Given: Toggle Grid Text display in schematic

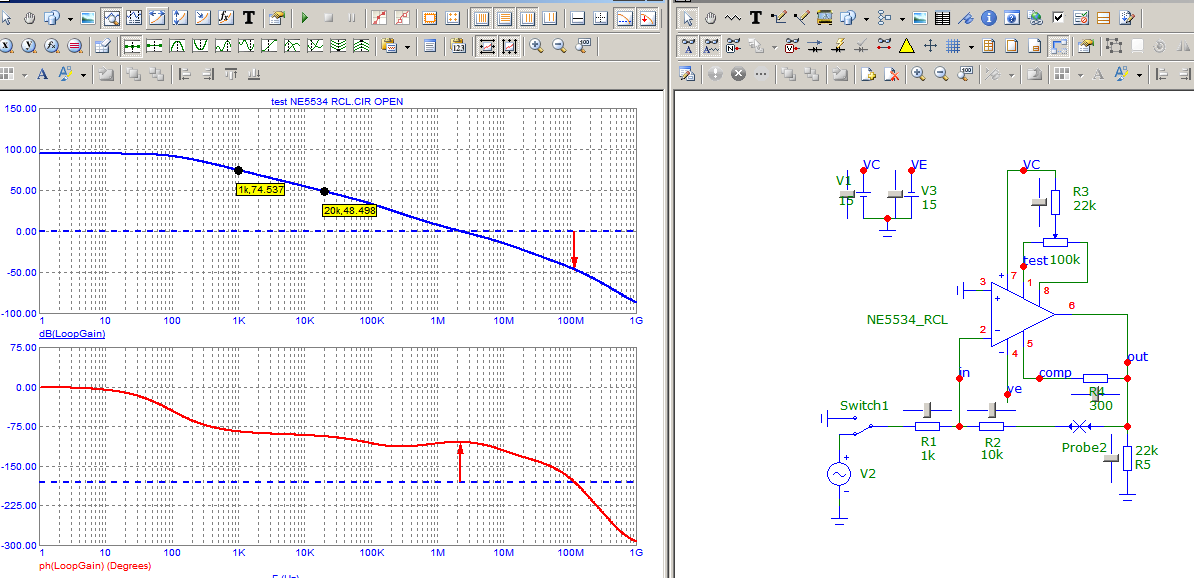Looking at the screenshot, I should [x=688, y=46].
